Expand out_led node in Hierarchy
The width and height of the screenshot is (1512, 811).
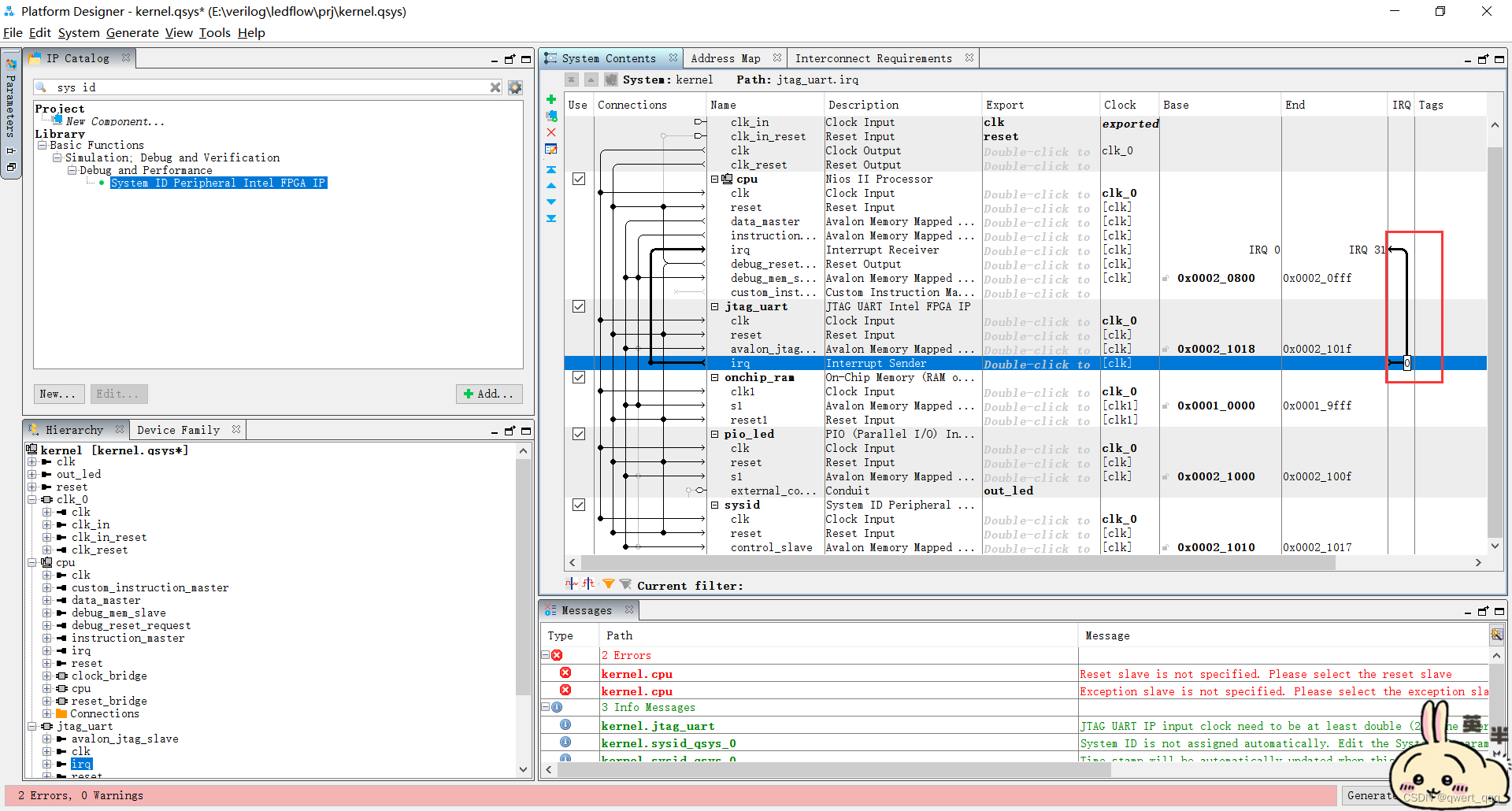(31, 474)
